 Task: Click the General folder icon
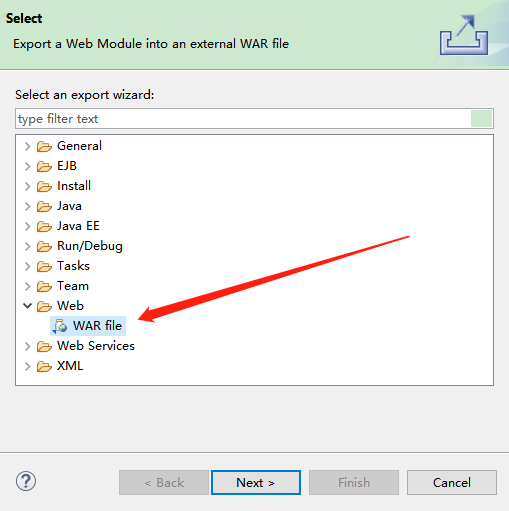coord(44,146)
